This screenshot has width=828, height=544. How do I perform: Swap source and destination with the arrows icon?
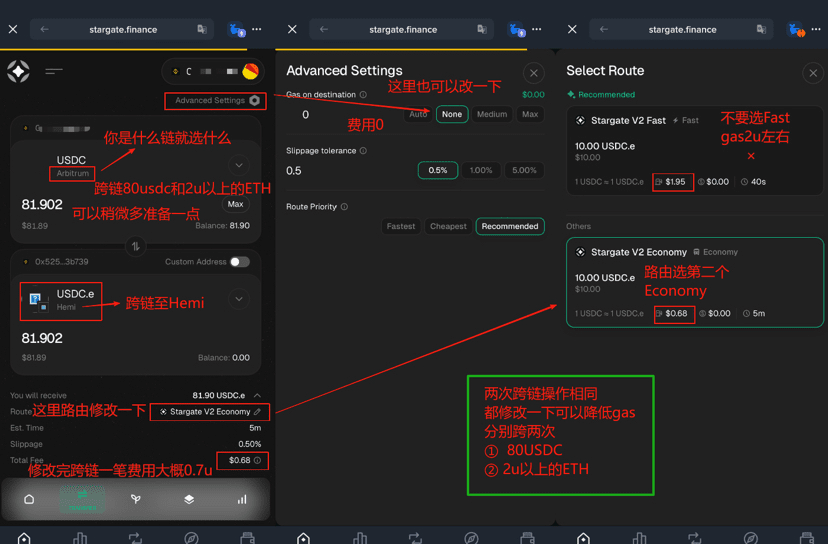tap(136, 246)
